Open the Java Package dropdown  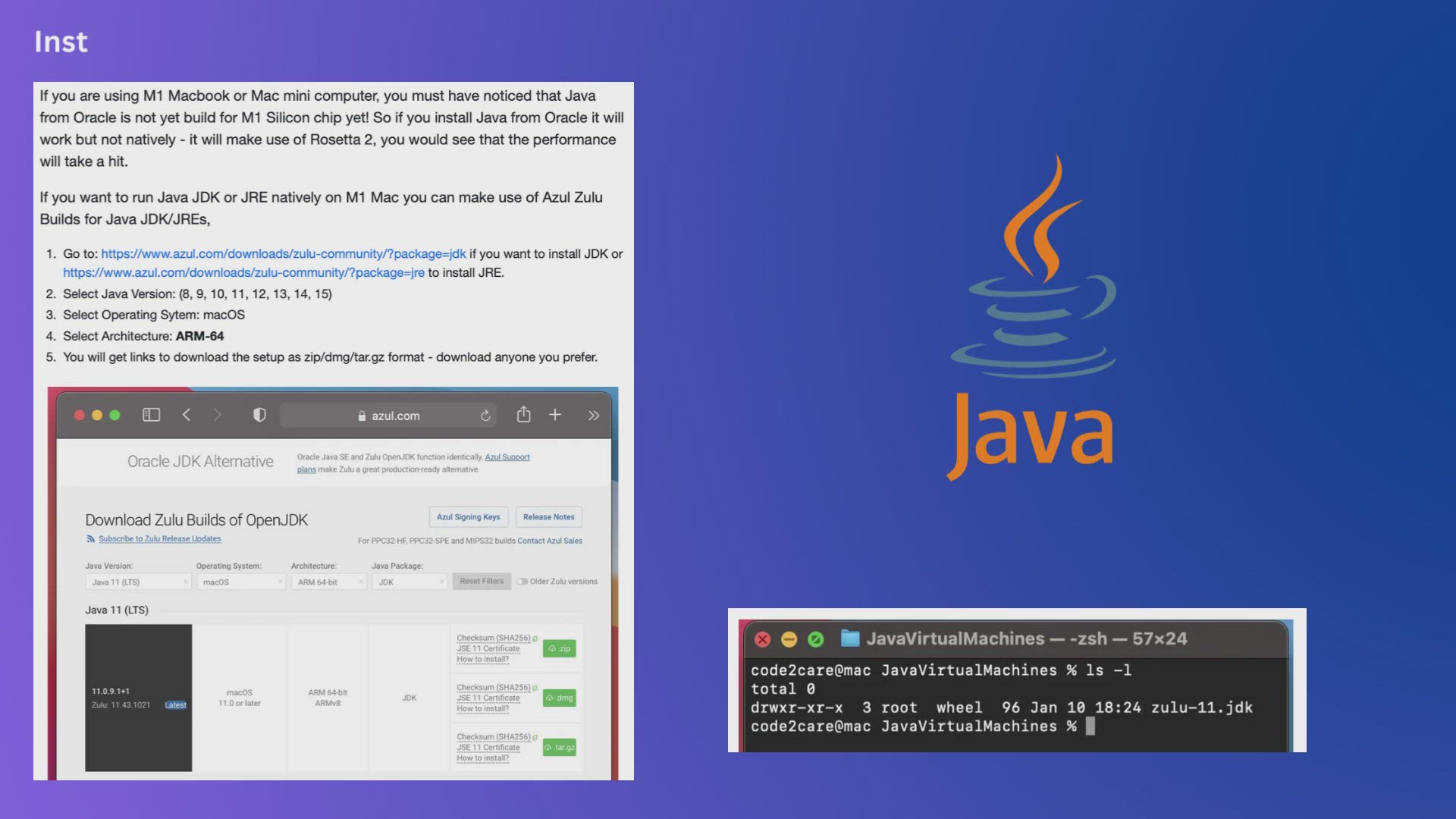[409, 582]
